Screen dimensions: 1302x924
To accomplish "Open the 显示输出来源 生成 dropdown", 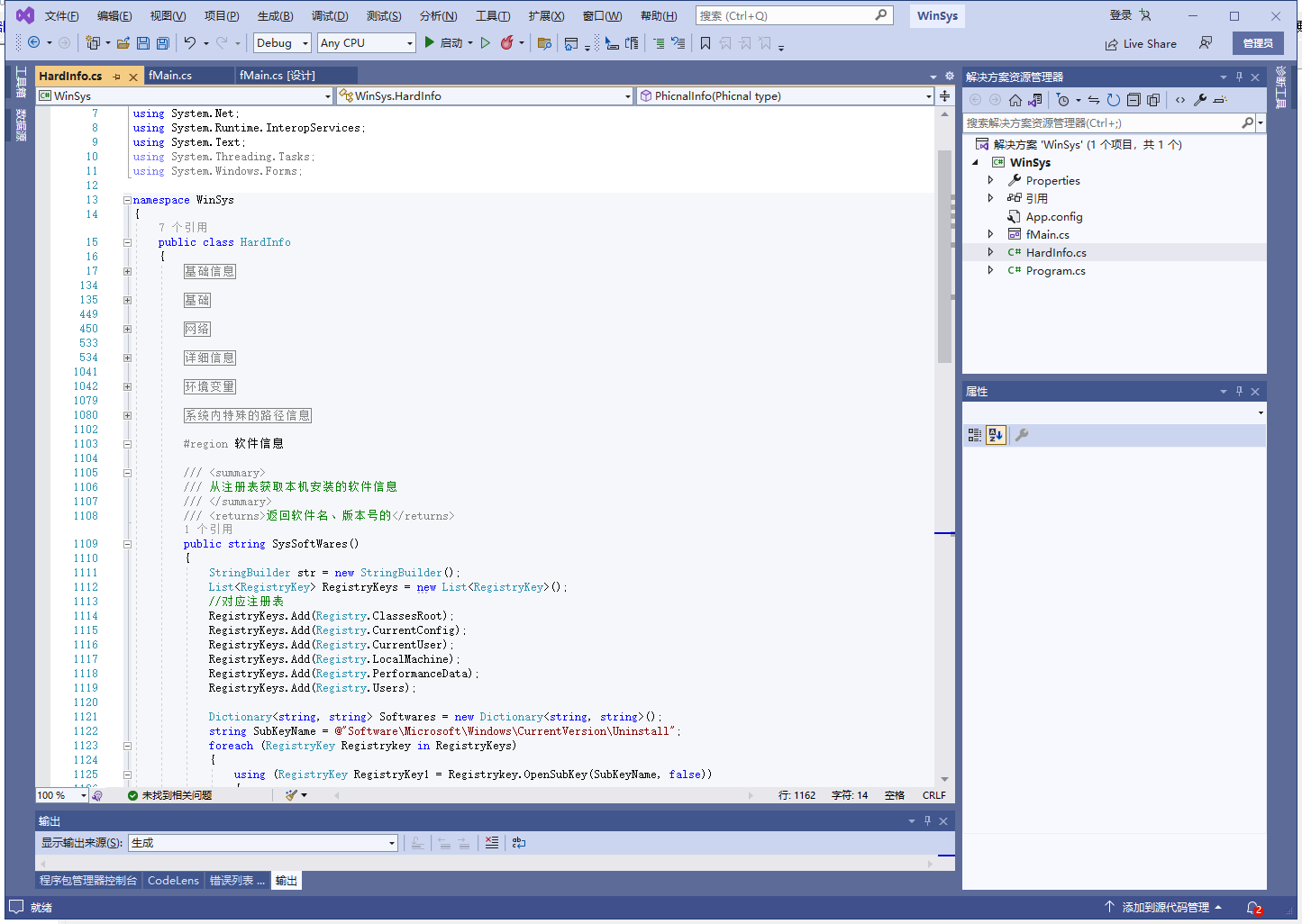I will [x=263, y=843].
